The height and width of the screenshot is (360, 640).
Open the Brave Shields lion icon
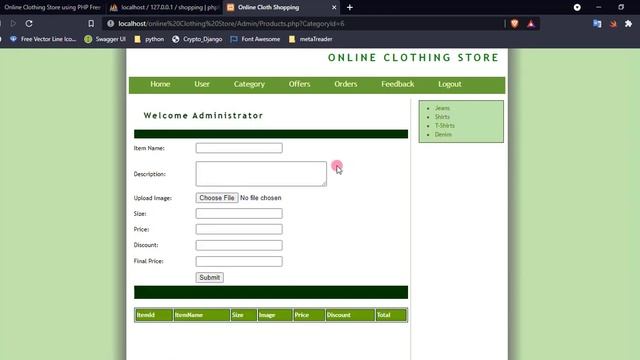(514, 24)
